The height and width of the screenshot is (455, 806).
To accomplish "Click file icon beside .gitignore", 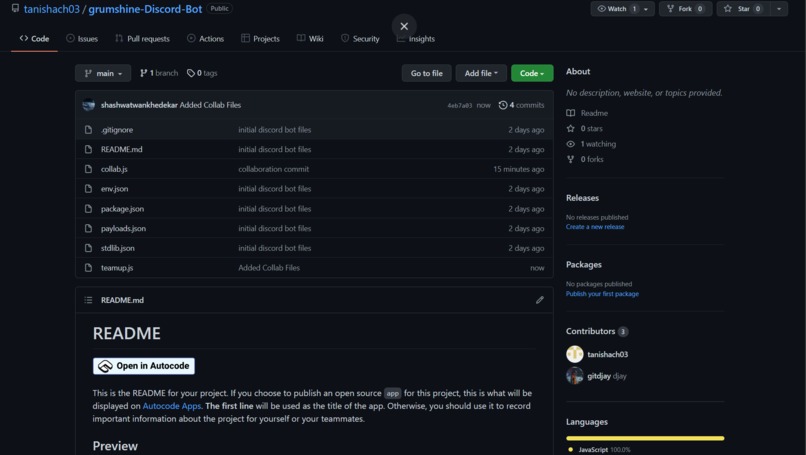I will click(x=88, y=130).
